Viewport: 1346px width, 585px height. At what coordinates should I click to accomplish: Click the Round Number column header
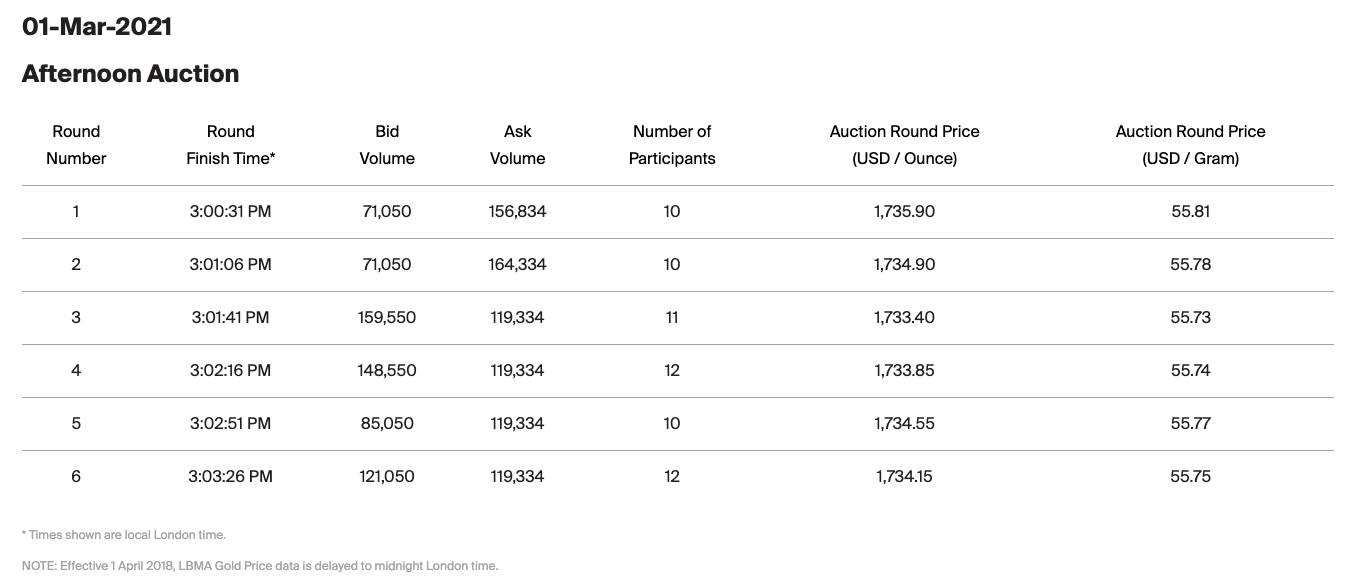coord(76,145)
